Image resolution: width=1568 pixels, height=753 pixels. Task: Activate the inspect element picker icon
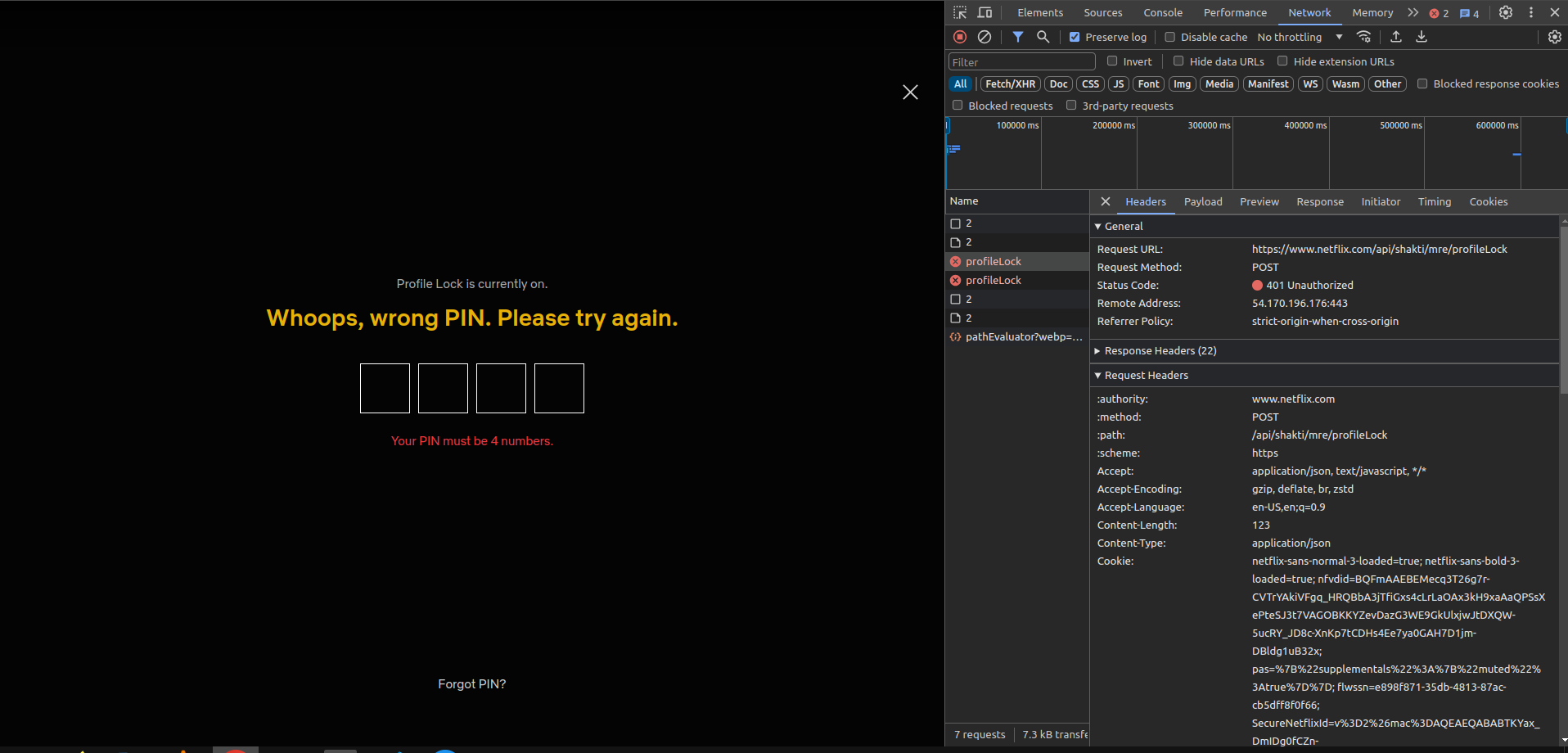point(960,12)
